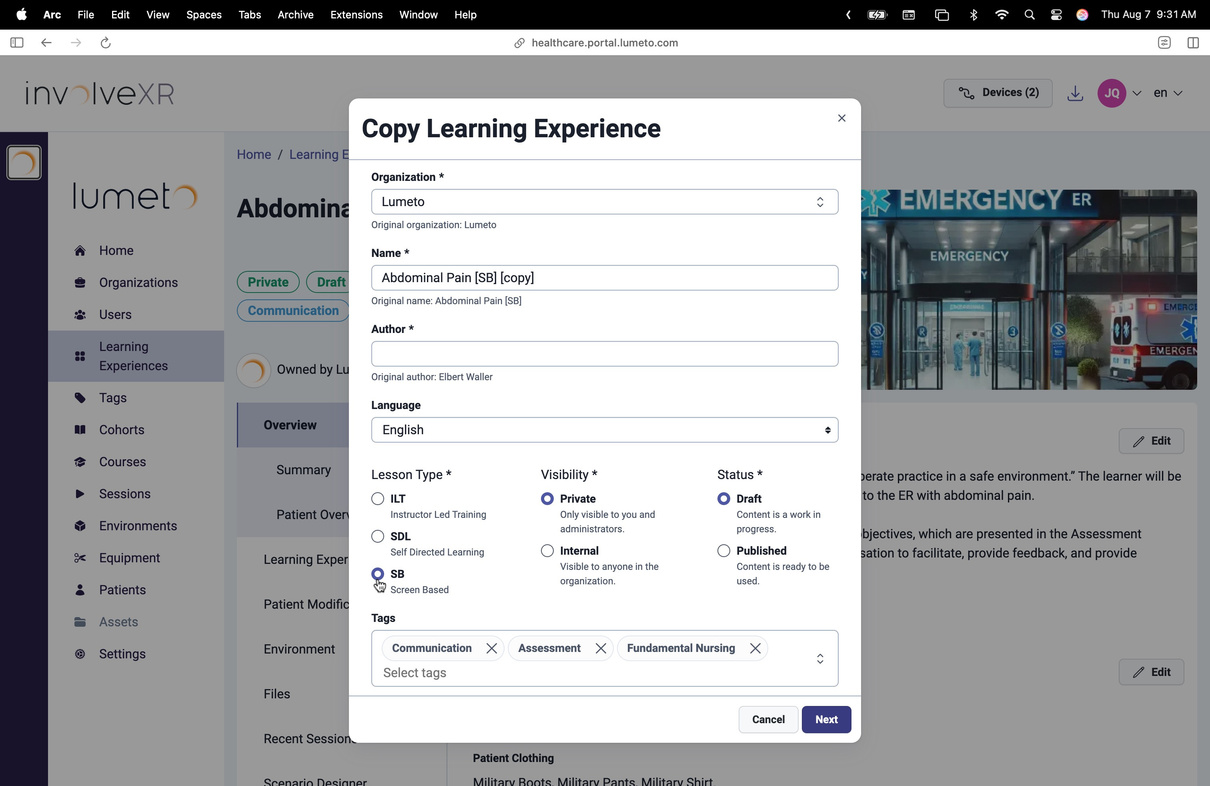Select Private visibility radio

pos(547,498)
